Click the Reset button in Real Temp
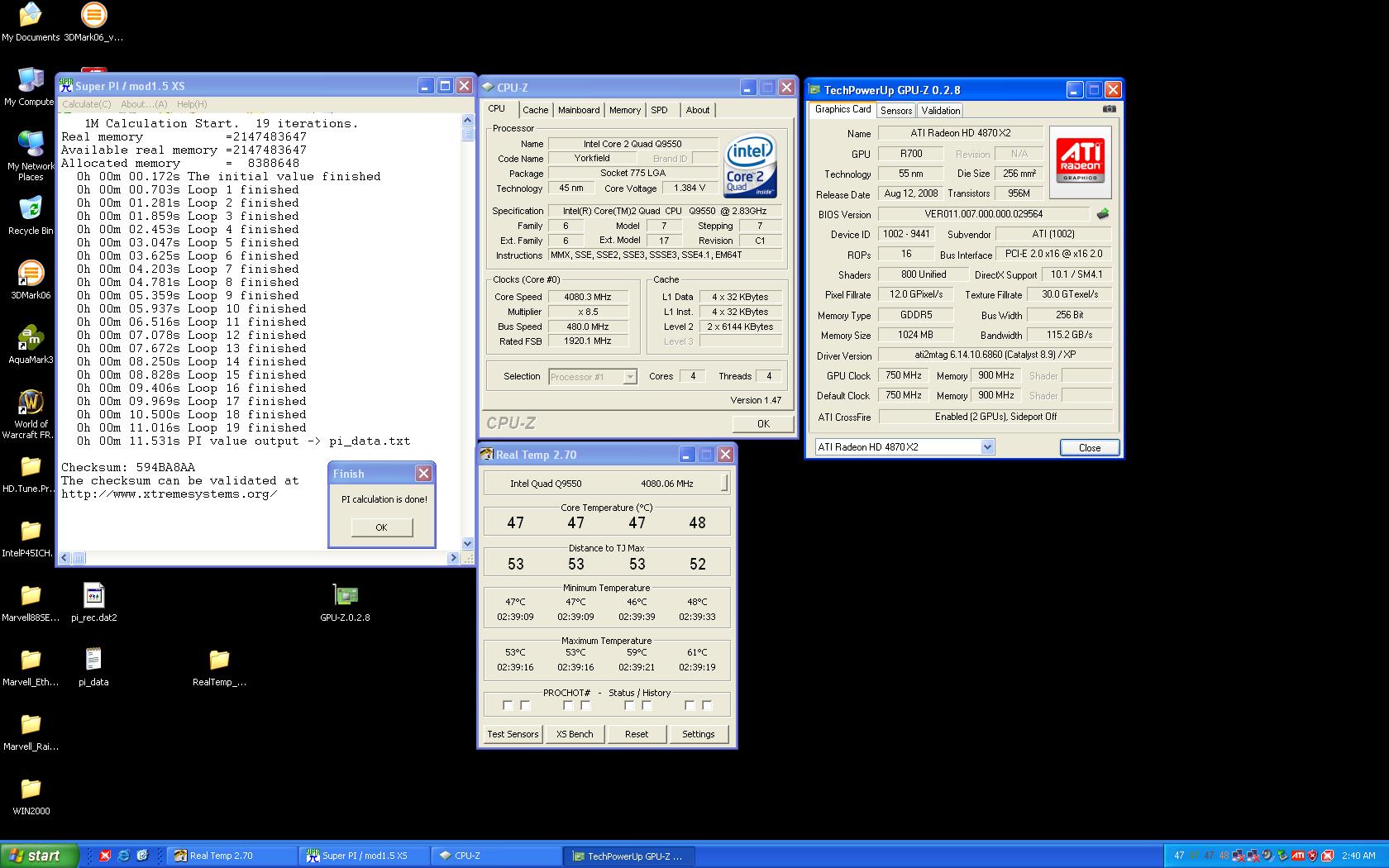1389x868 pixels. (637, 734)
